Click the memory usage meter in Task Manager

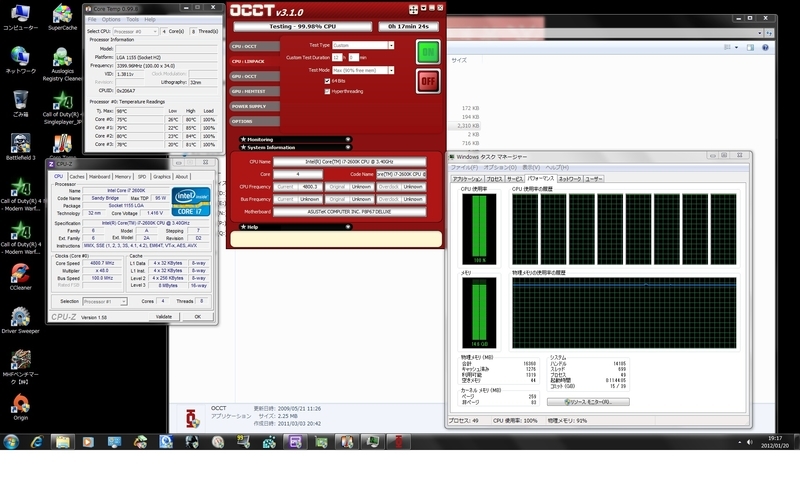pyautogui.click(x=479, y=313)
